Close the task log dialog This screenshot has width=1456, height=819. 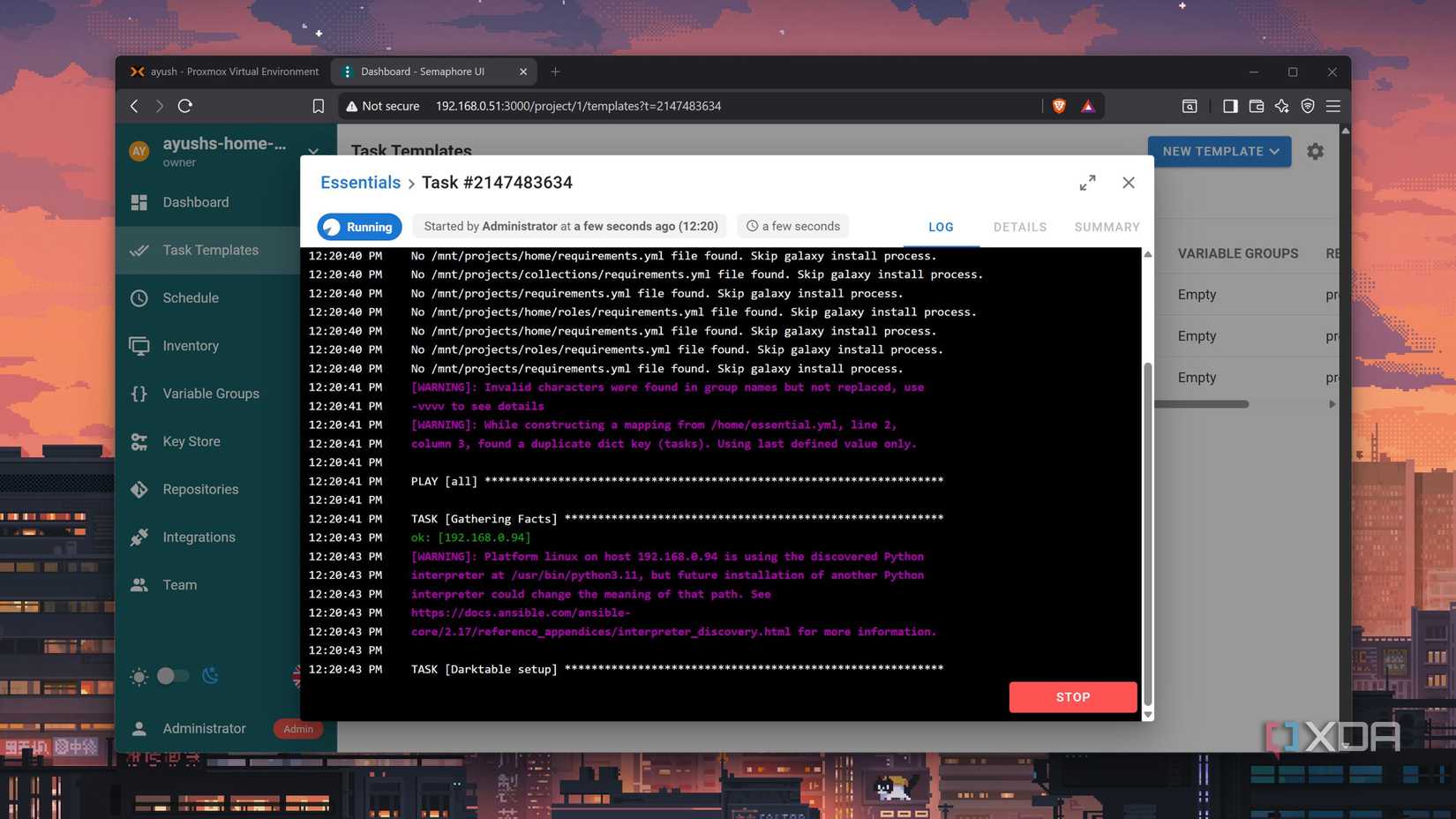pyautogui.click(x=1129, y=183)
